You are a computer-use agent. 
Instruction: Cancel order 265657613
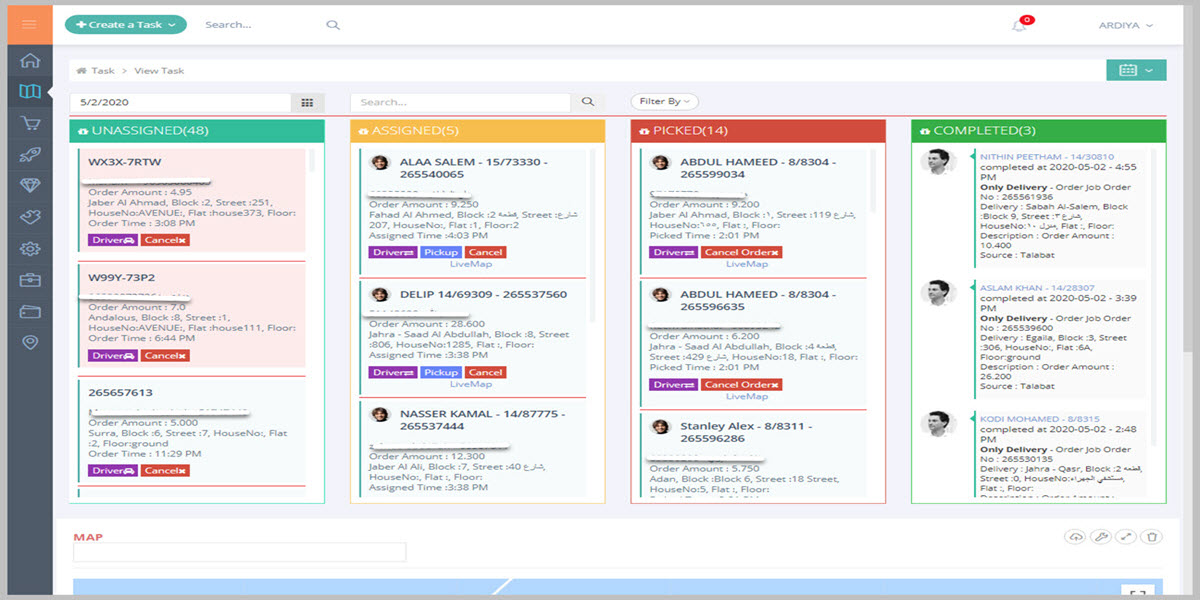(x=165, y=470)
